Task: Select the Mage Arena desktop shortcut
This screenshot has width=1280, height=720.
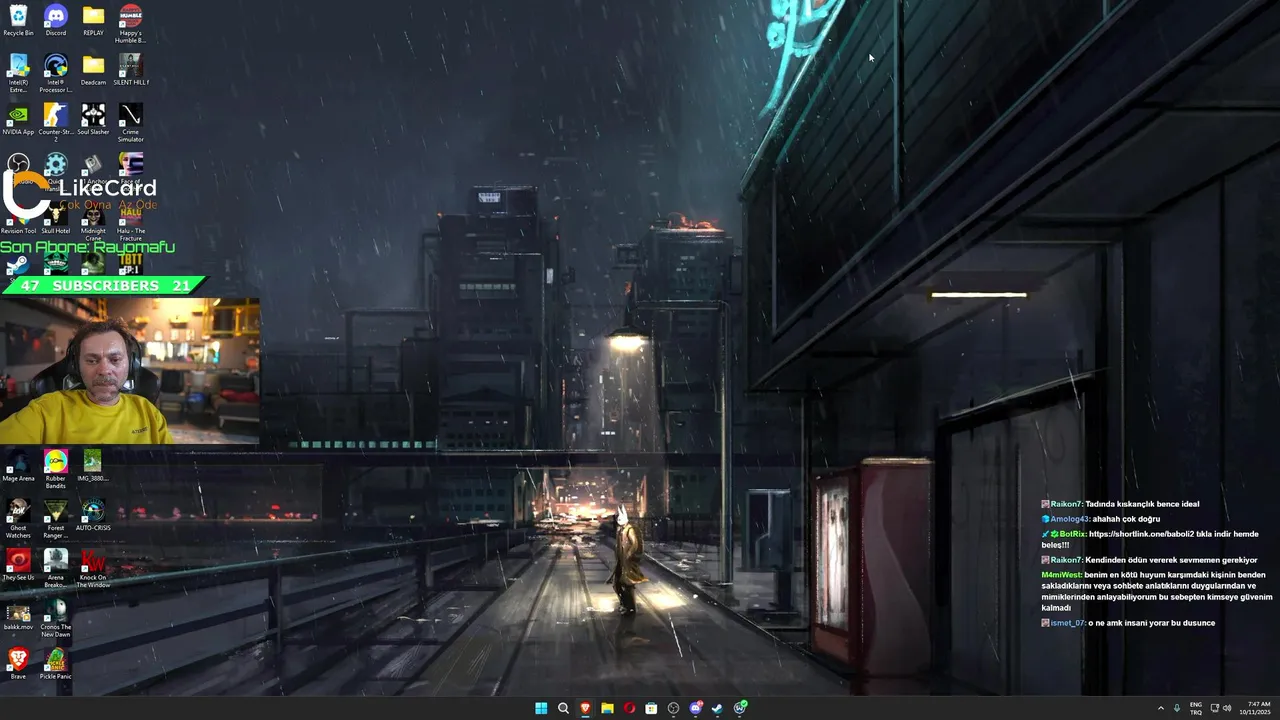Action: pos(18,466)
